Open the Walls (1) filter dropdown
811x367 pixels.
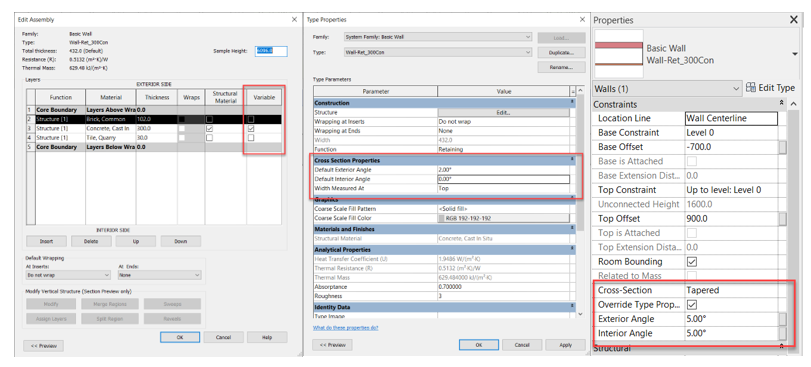[x=667, y=88]
